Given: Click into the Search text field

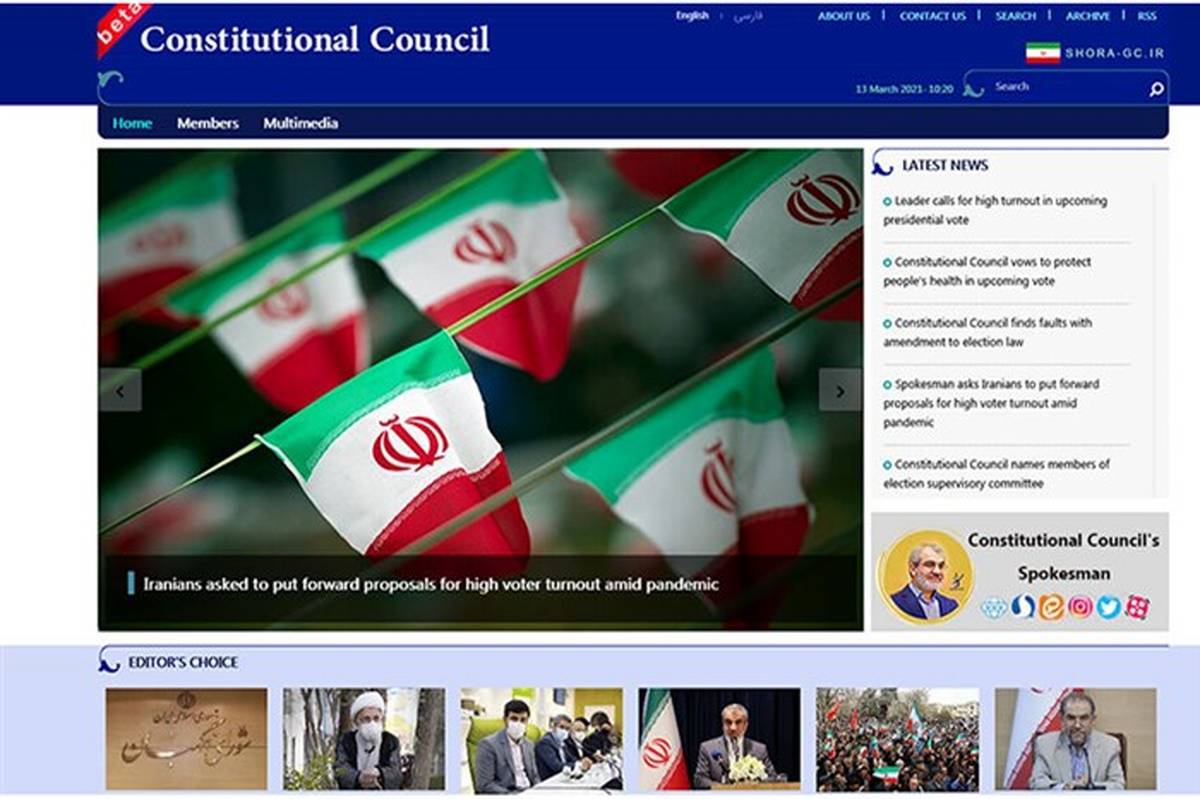Looking at the screenshot, I should 1065,87.
